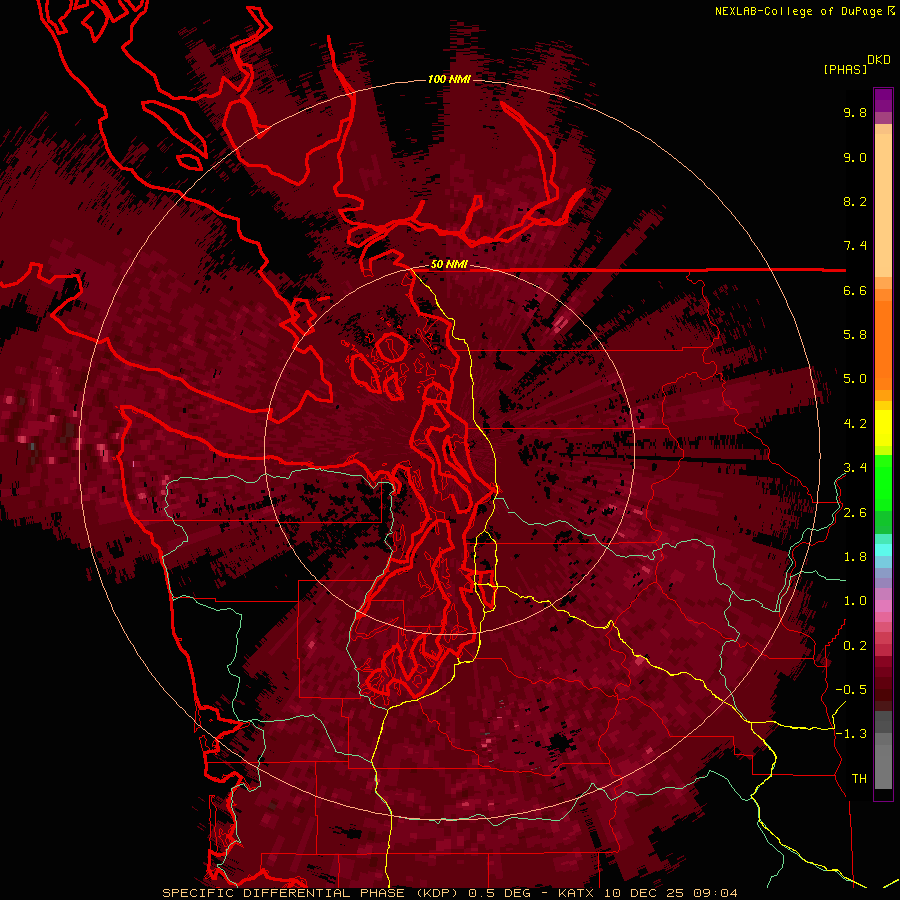Click the 7.4 legend value
Image resolution: width=900 pixels, height=900 pixels.
[855, 246]
